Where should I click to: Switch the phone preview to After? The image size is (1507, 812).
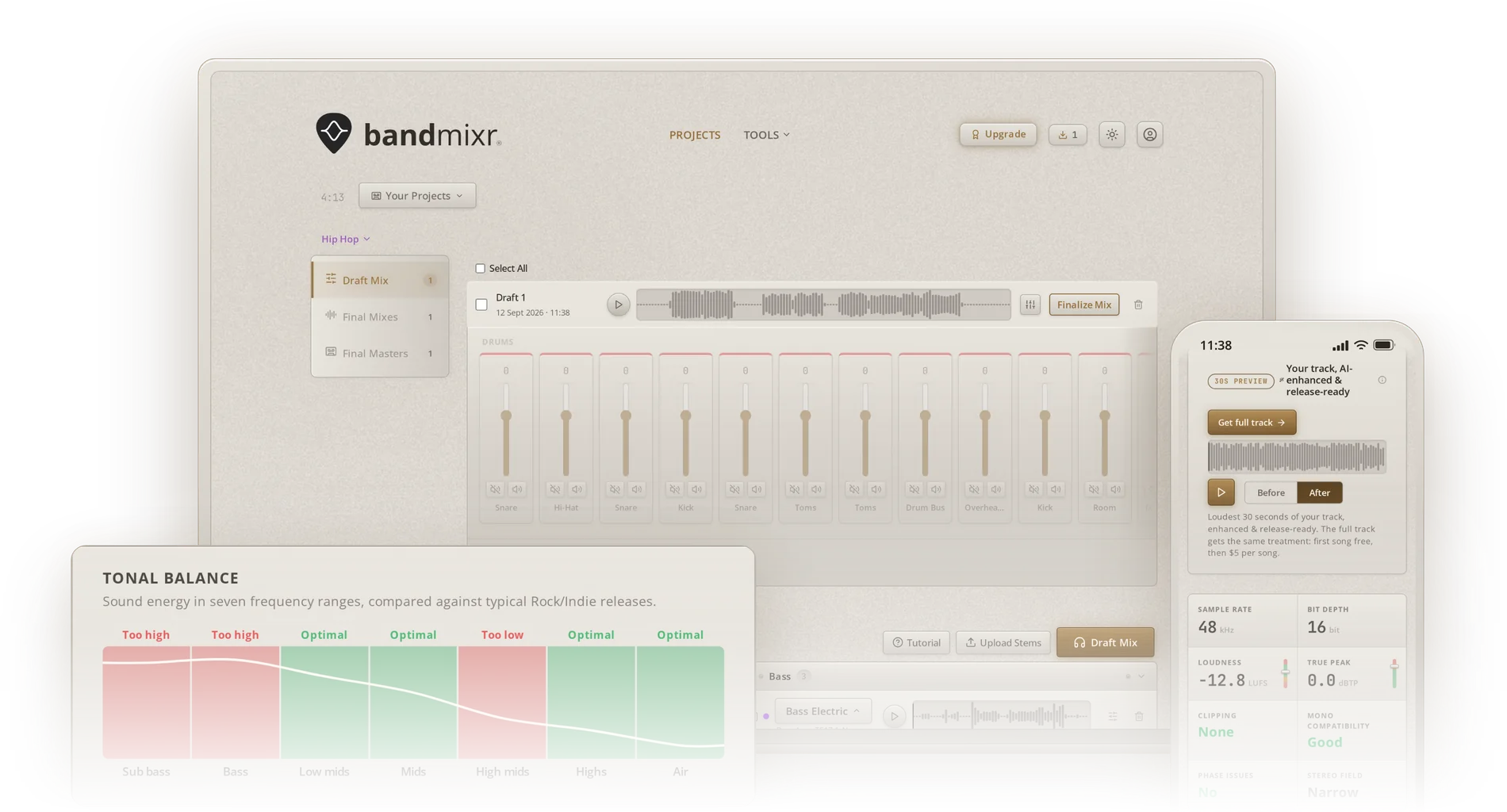[1319, 492]
